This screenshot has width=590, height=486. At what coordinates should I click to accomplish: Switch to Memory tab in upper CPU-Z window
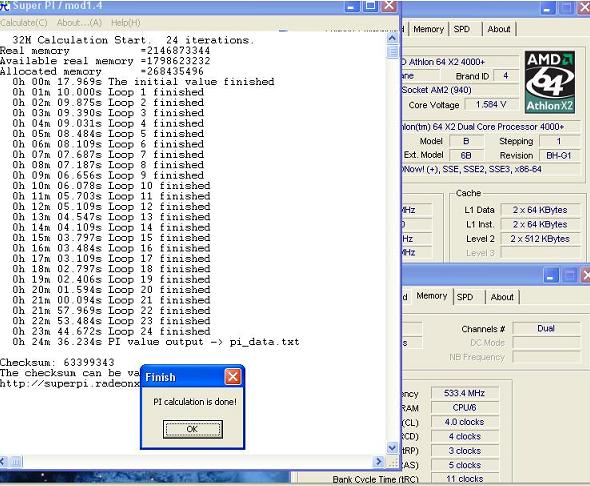coord(428,29)
